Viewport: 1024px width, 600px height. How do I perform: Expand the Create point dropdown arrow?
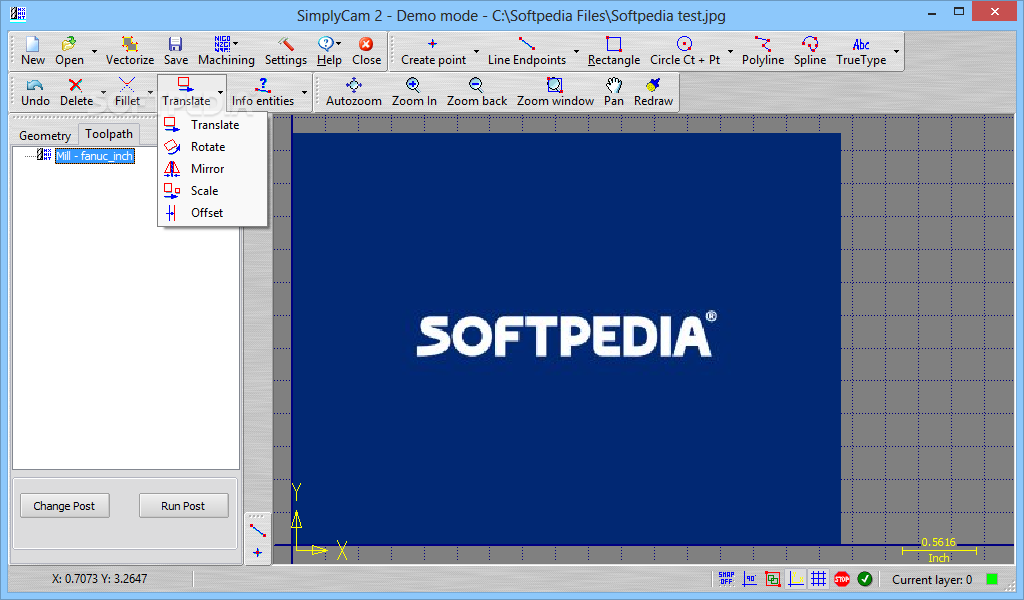pyautogui.click(x=476, y=52)
